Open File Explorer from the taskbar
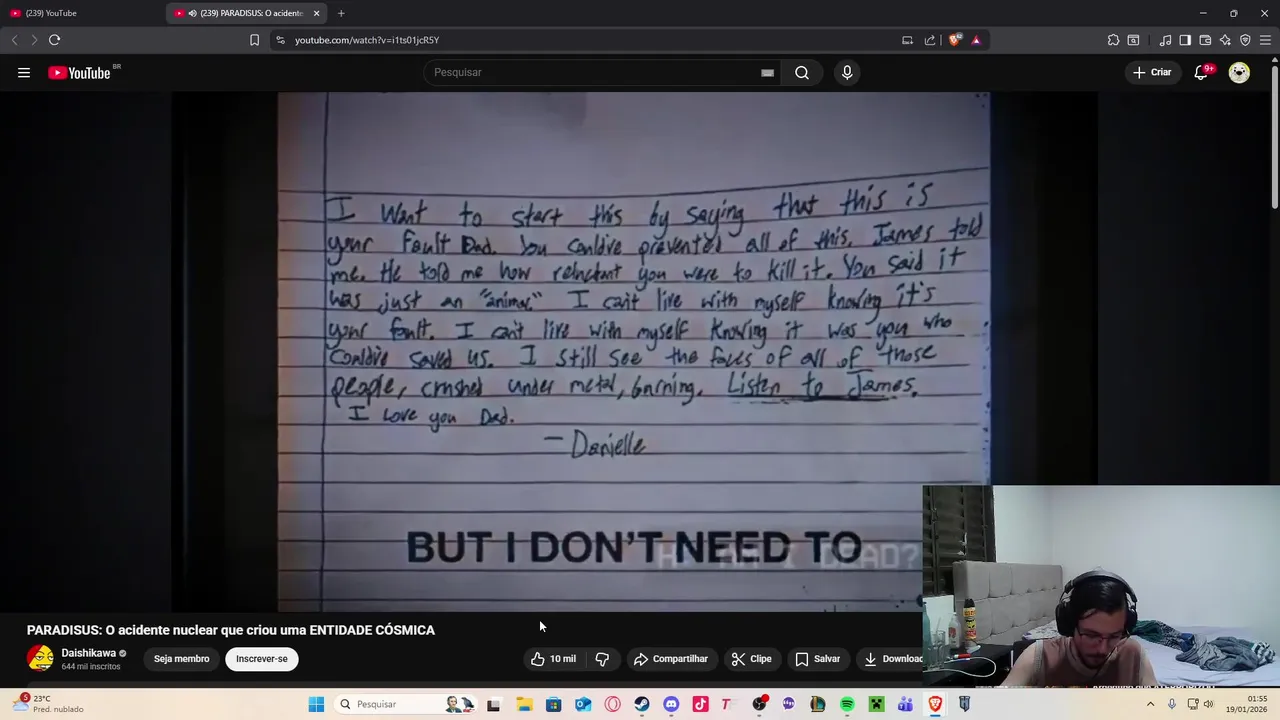The width and height of the screenshot is (1280, 720). pyautogui.click(x=524, y=704)
